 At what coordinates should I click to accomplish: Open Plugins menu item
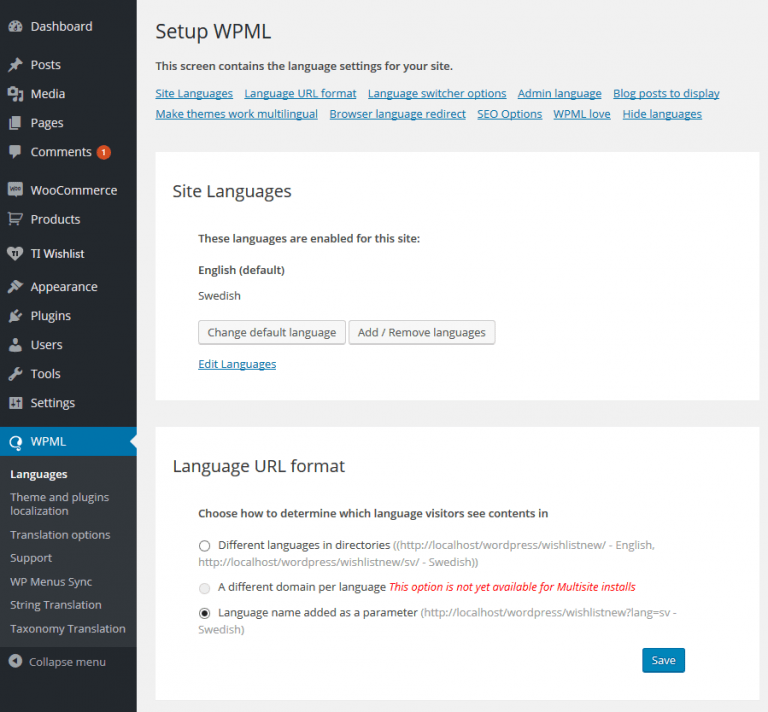coord(50,316)
